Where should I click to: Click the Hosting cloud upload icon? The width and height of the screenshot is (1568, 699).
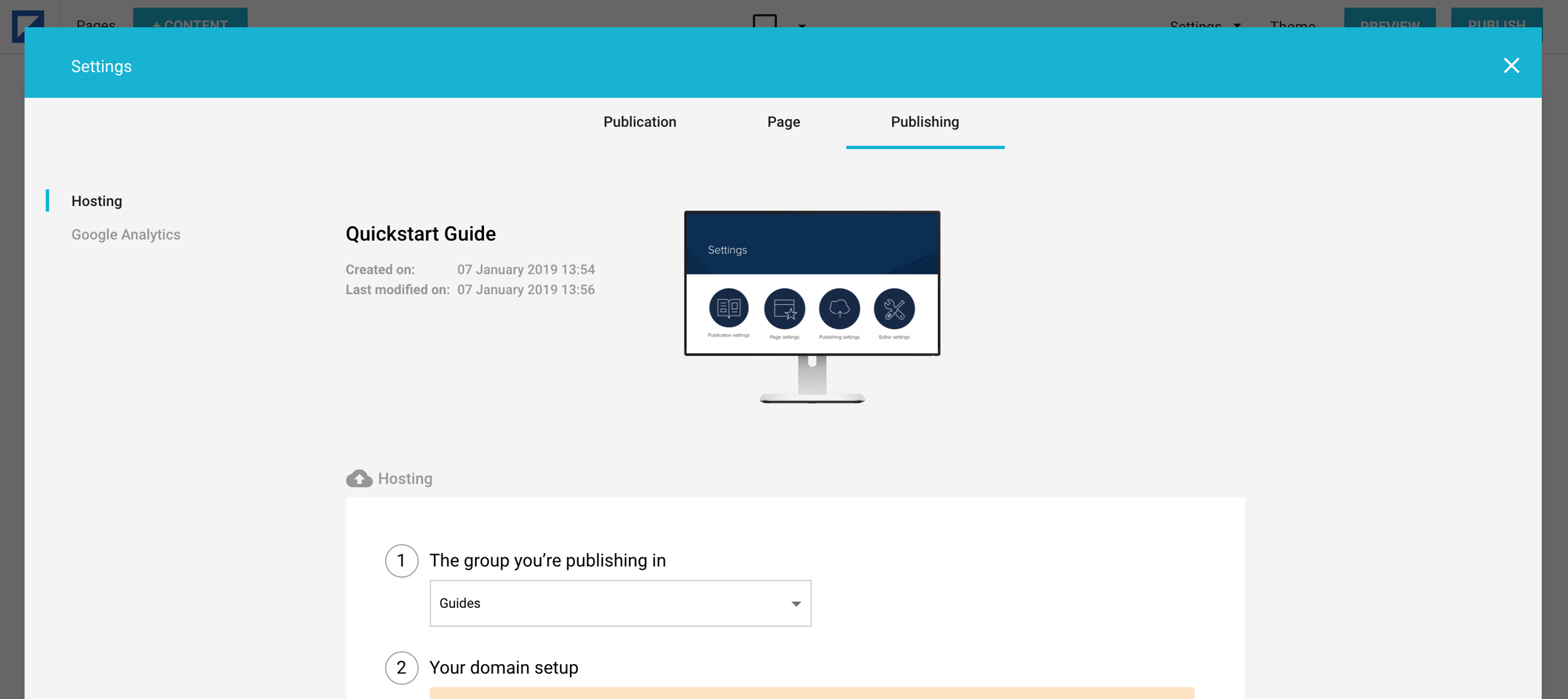point(359,479)
